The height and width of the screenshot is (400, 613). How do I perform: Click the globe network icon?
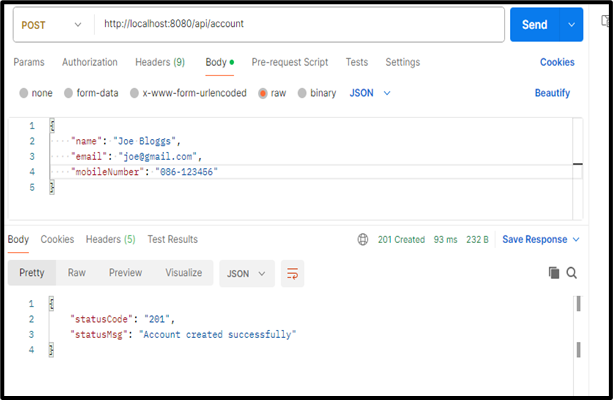[363, 240]
